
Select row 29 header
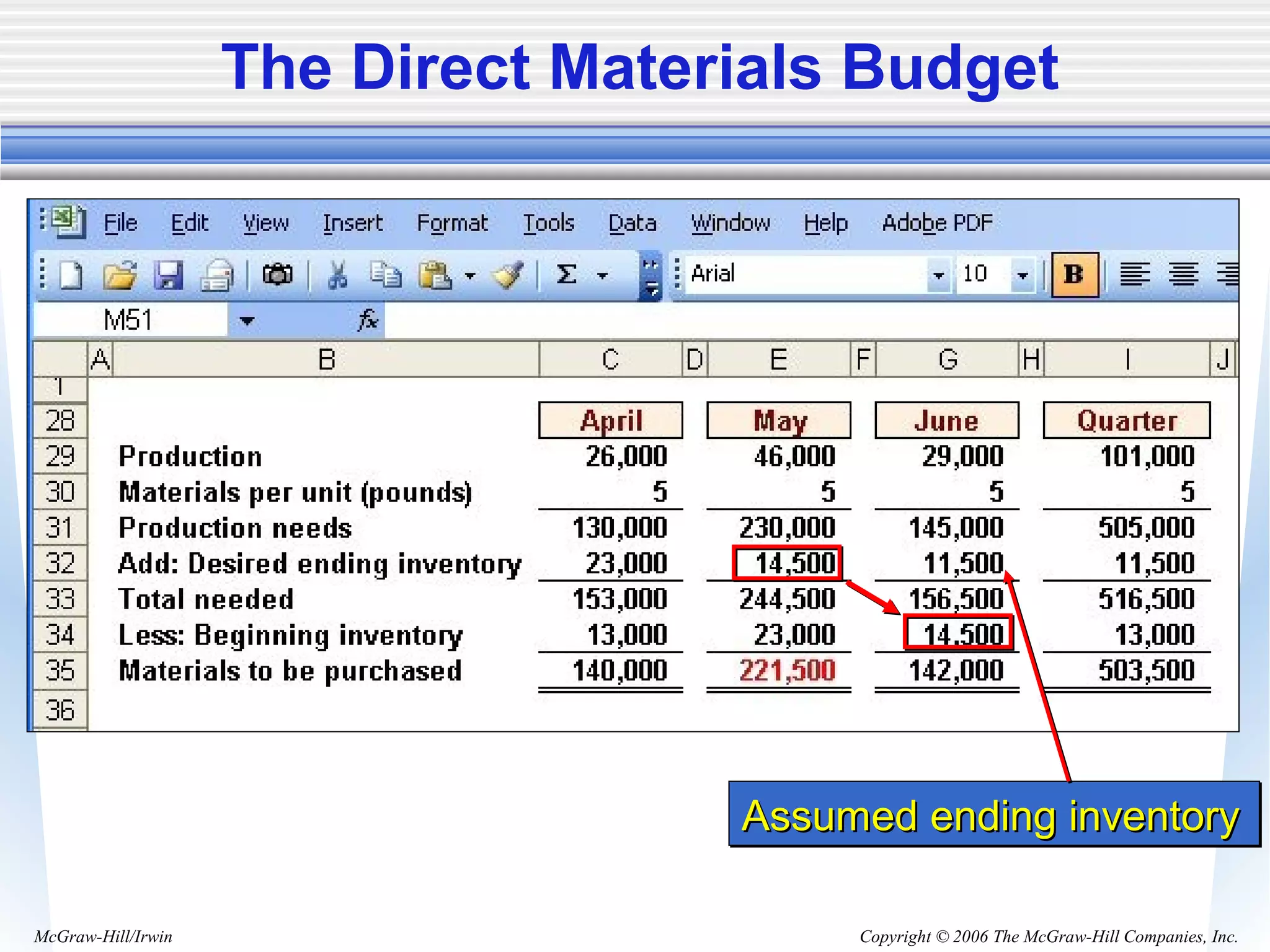coord(60,456)
